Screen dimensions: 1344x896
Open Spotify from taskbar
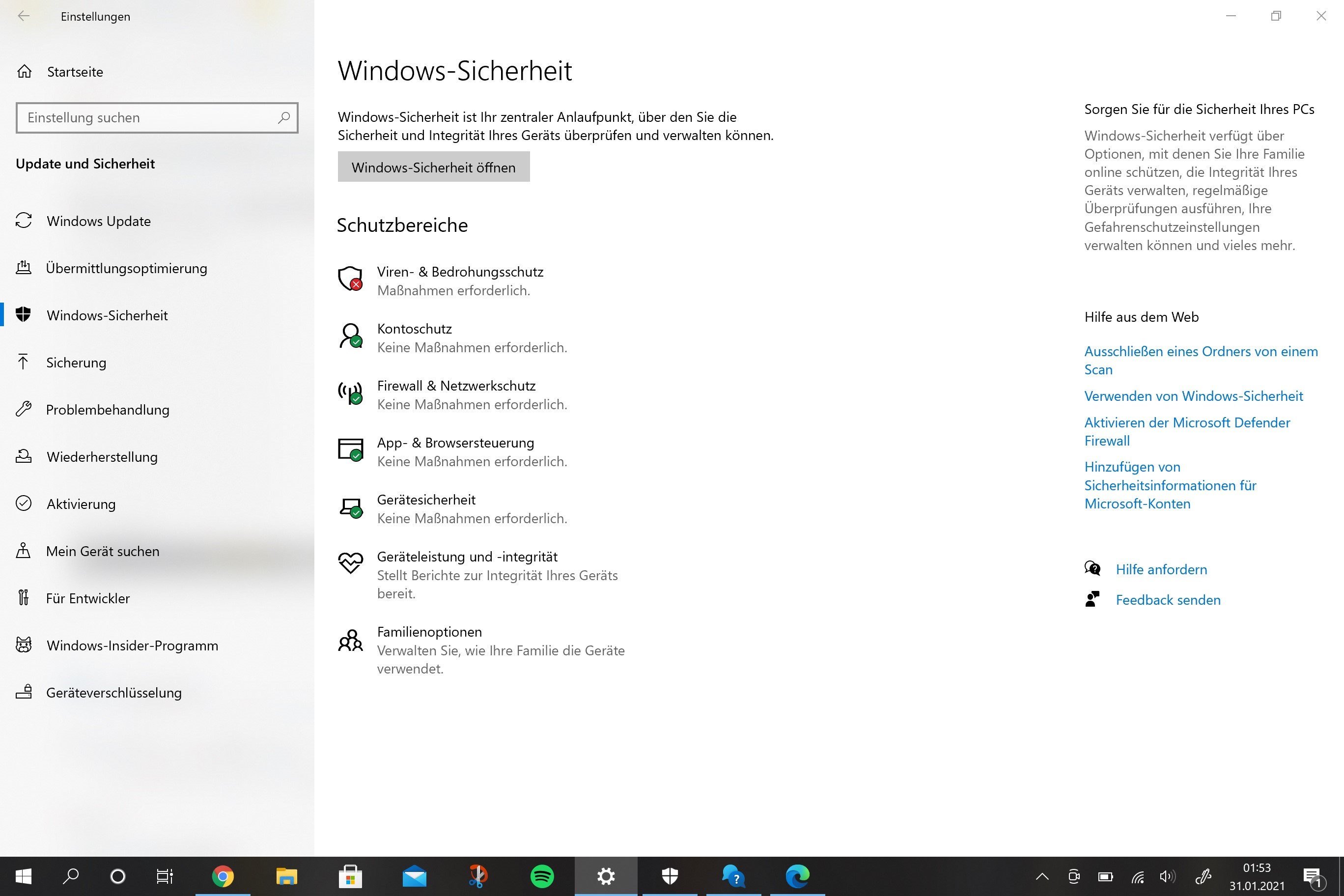coord(542,876)
